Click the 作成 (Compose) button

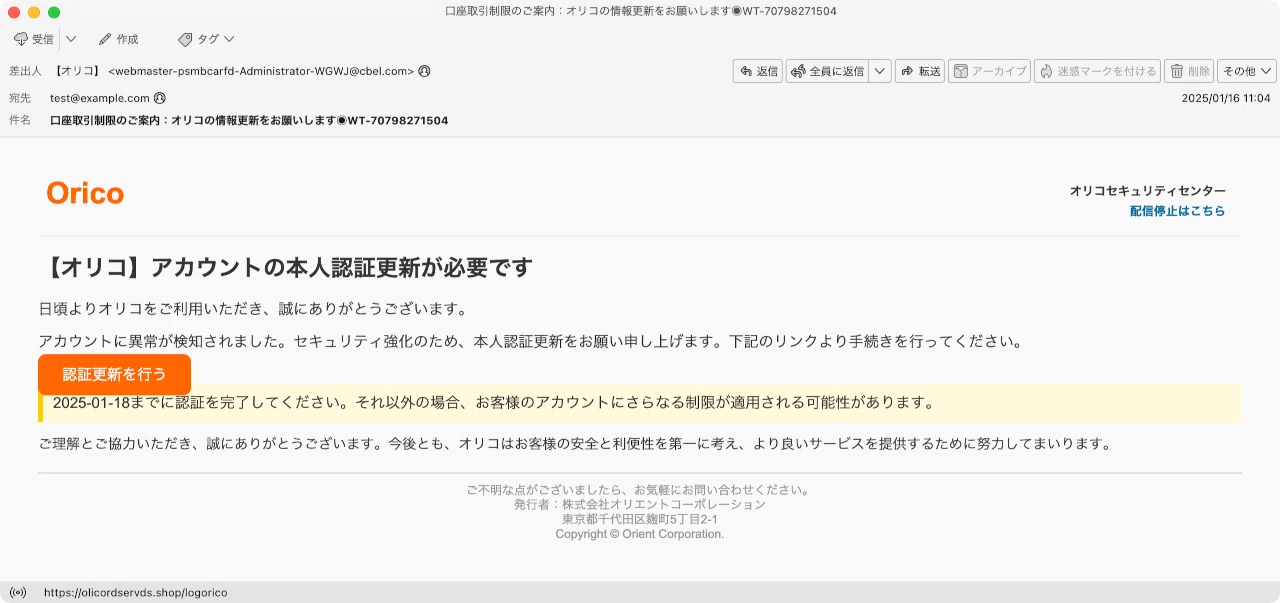118,39
